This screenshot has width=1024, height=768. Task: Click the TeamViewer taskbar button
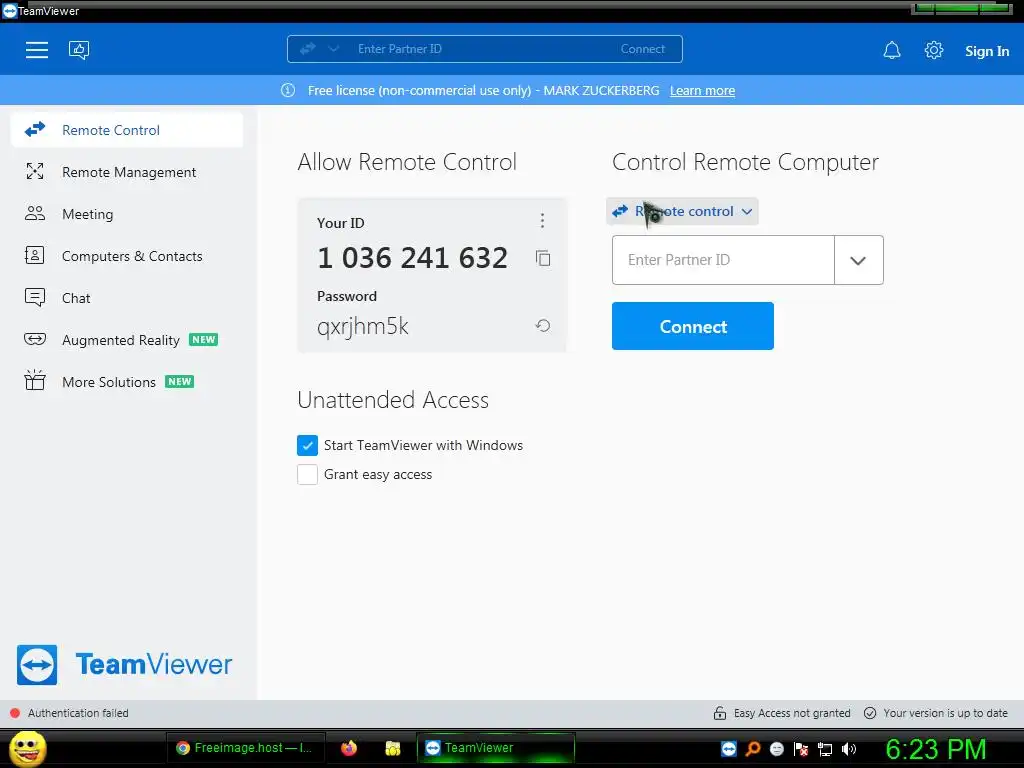coord(496,748)
